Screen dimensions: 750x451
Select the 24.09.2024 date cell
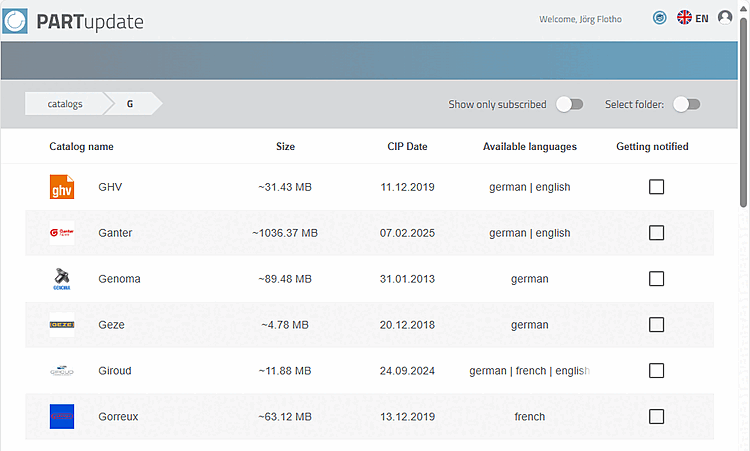(407, 371)
